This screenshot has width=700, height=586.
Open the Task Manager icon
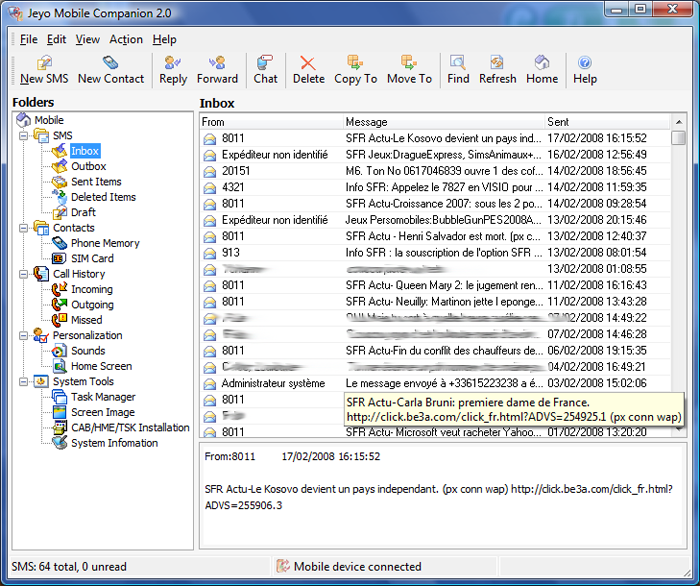59,397
